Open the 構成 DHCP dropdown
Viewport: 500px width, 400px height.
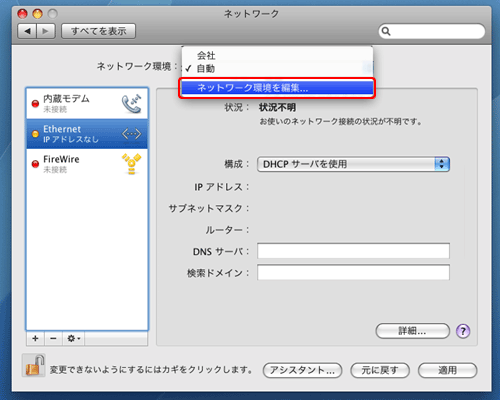(353, 164)
